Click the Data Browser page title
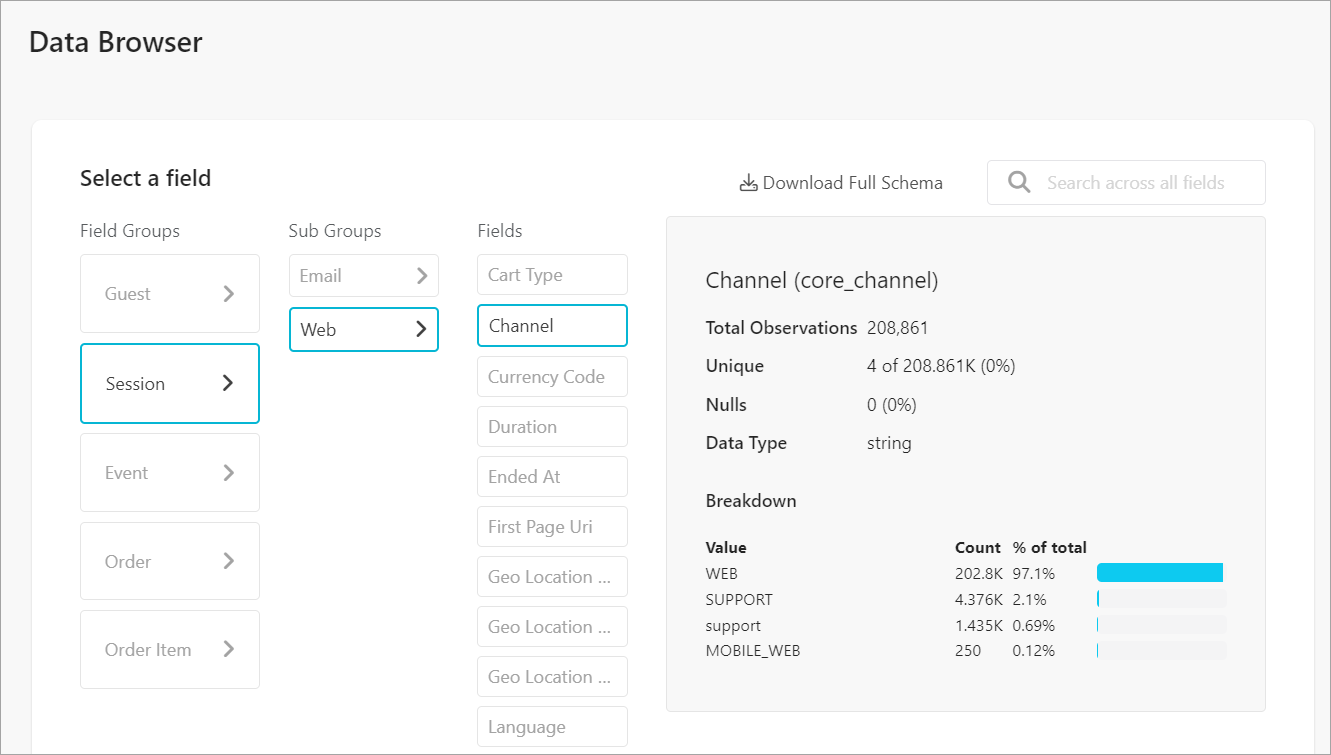This screenshot has width=1331, height=755. (116, 42)
